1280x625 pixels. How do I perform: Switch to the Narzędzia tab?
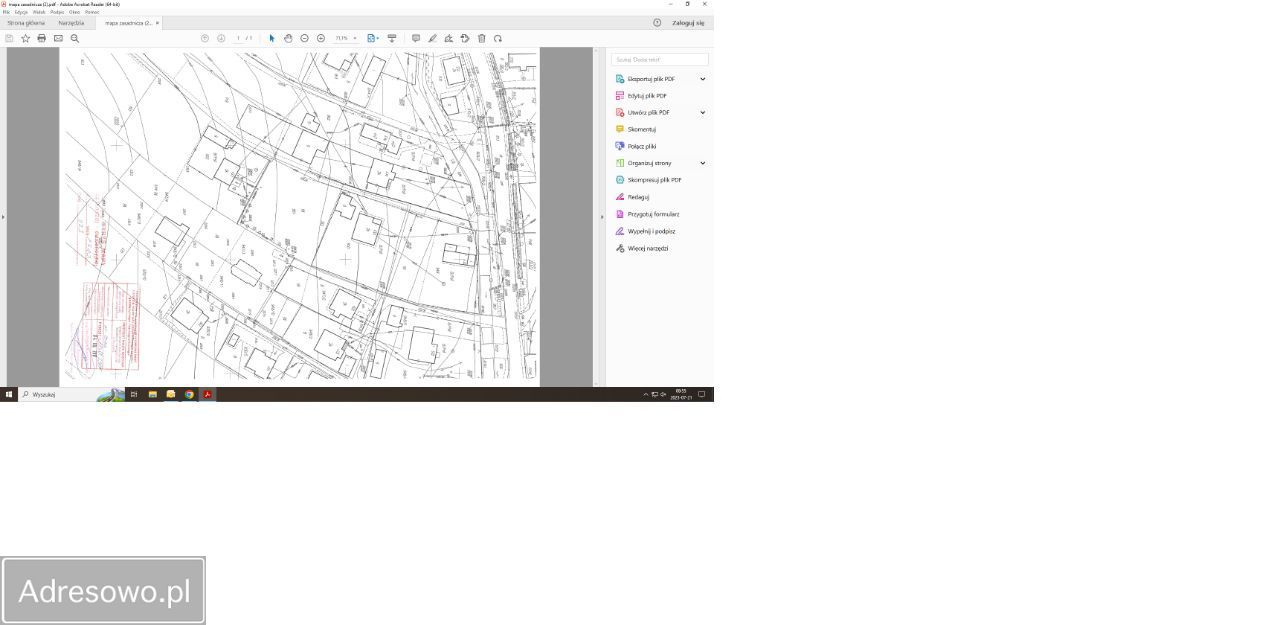click(x=71, y=22)
